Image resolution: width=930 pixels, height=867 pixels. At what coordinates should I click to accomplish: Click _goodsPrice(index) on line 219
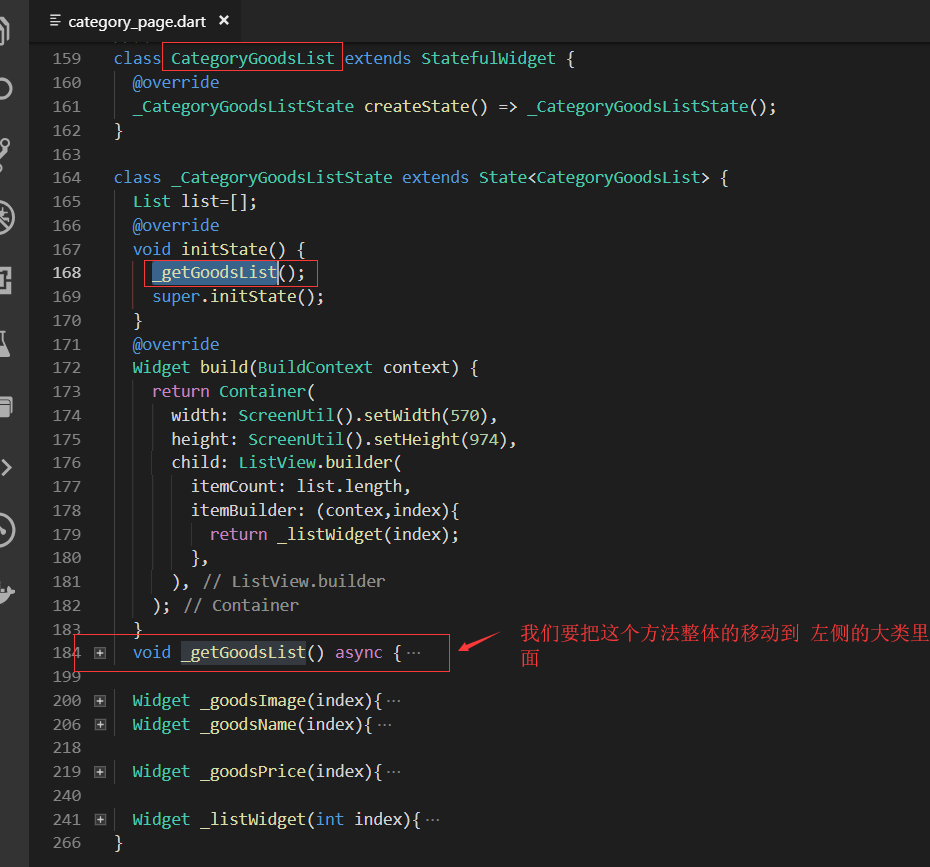click(286, 772)
